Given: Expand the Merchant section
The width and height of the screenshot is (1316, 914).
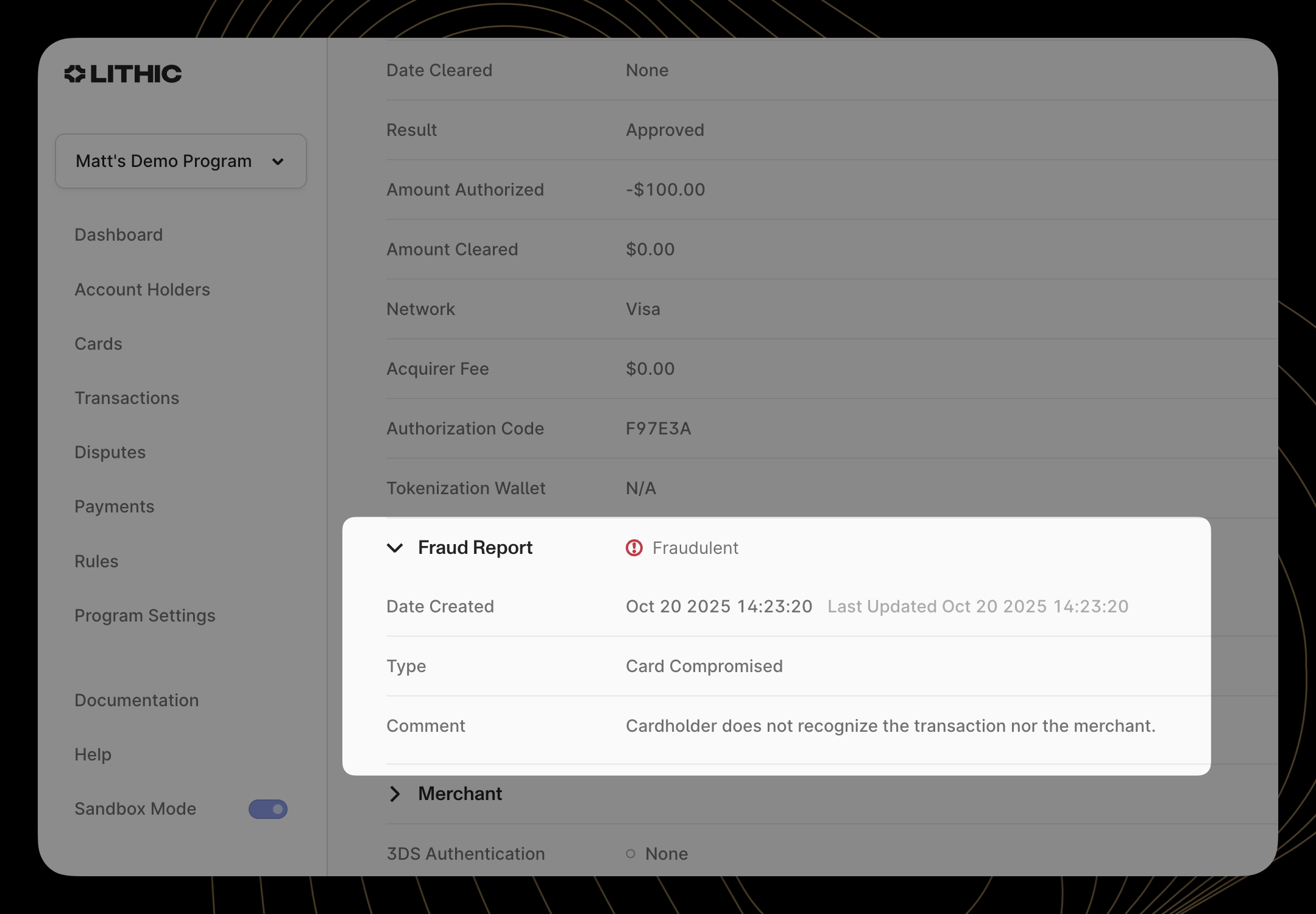Looking at the screenshot, I should (x=395, y=793).
